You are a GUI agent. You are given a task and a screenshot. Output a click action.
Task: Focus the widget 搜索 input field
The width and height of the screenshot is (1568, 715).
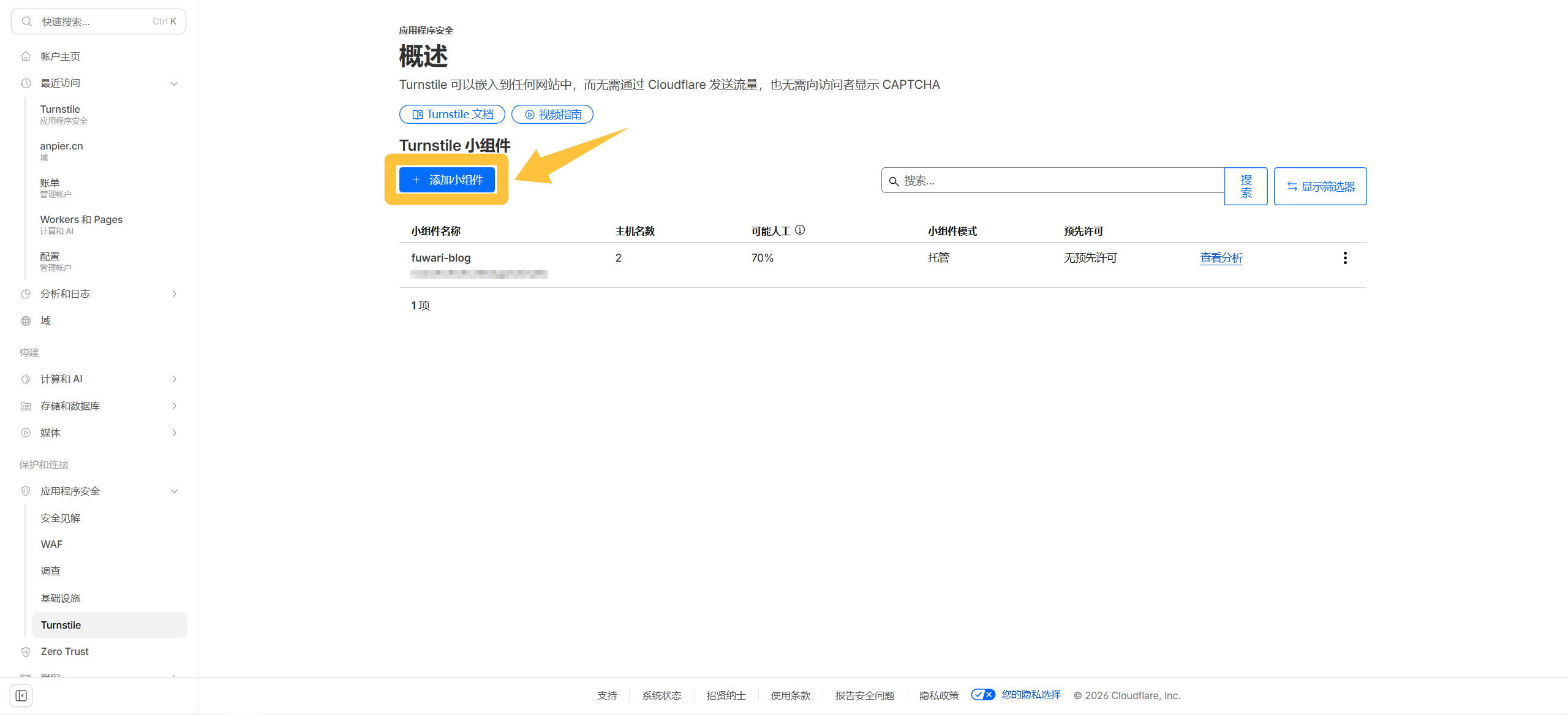[x=1053, y=181]
